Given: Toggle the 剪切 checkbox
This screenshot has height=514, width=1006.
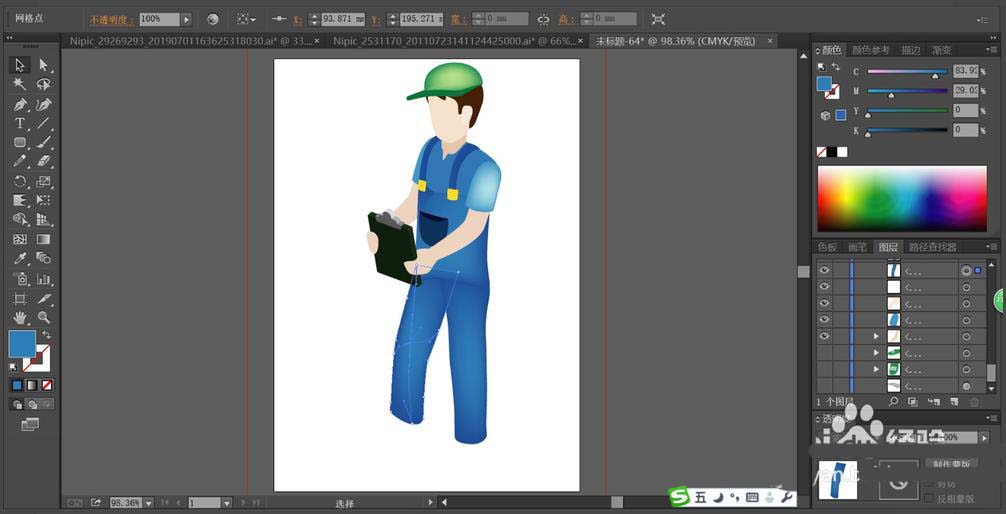Looking at the screenshot, I should click(x=929, y=484).
